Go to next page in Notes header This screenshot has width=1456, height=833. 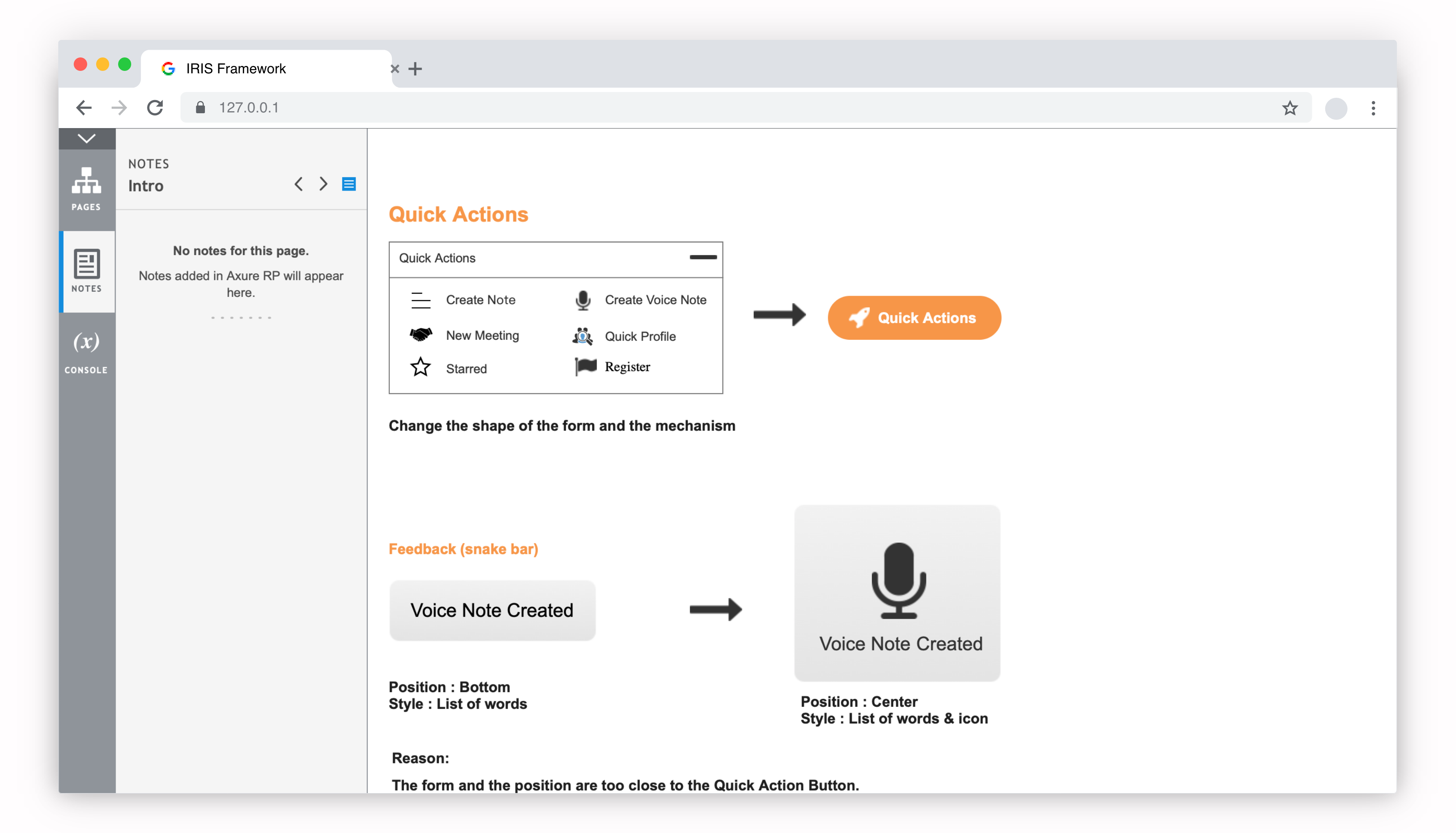pyautogui.click(x=324, y=184)
